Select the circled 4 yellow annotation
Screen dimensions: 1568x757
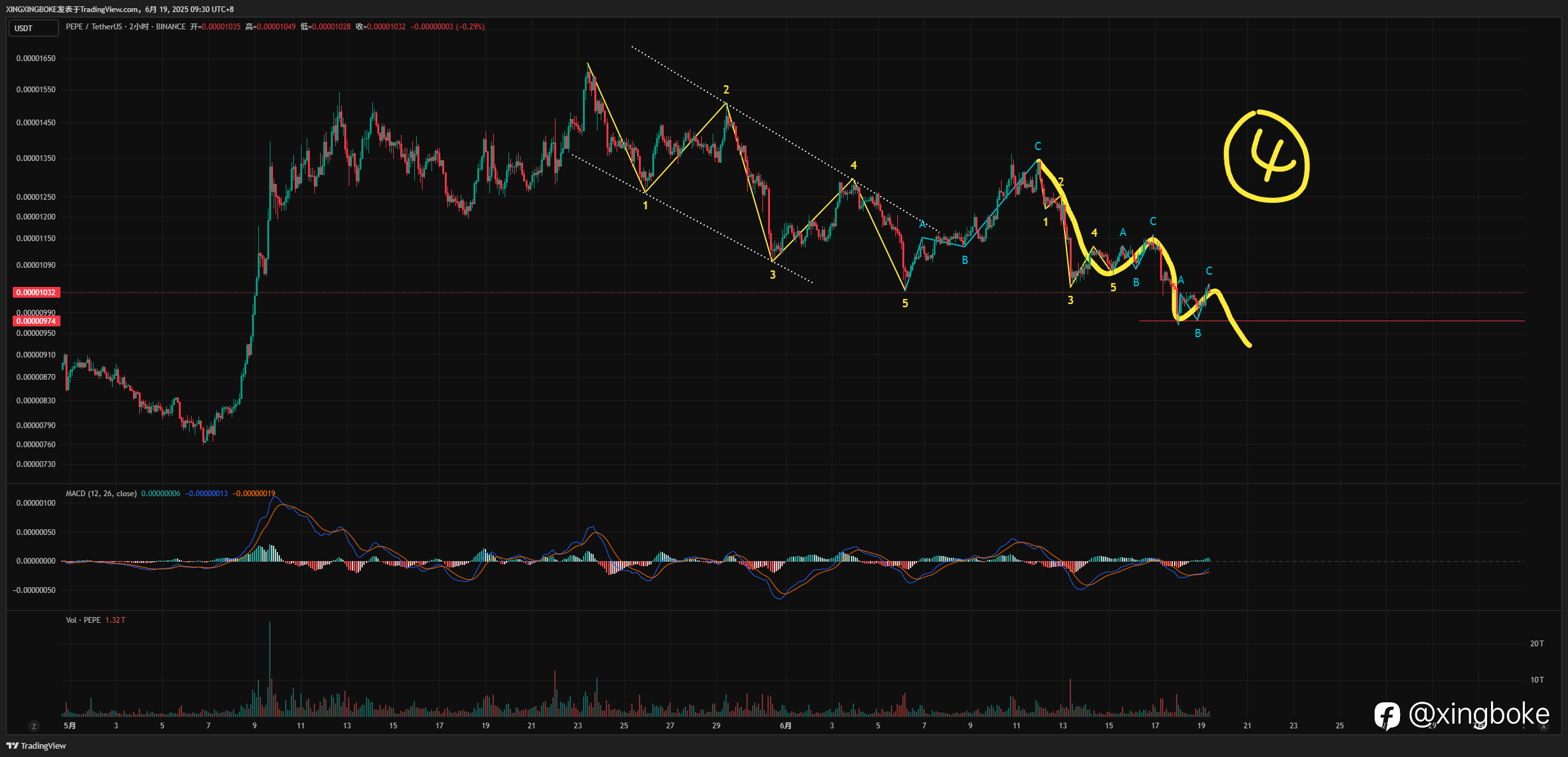pos(1266,156)
